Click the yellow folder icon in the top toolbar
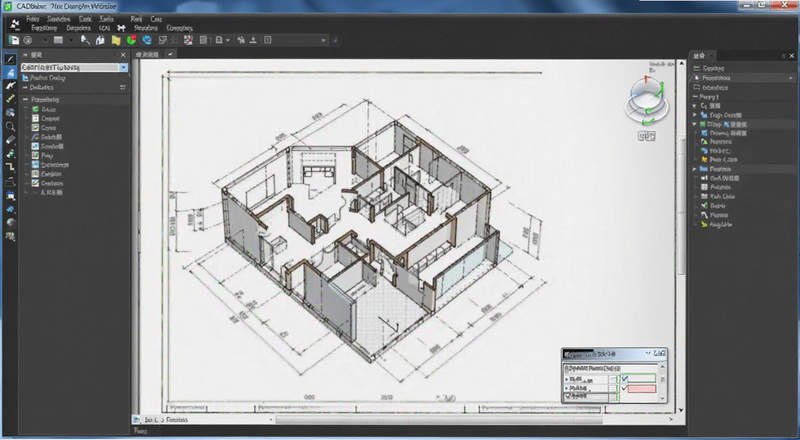800x440 pixels. pos(116,40)
